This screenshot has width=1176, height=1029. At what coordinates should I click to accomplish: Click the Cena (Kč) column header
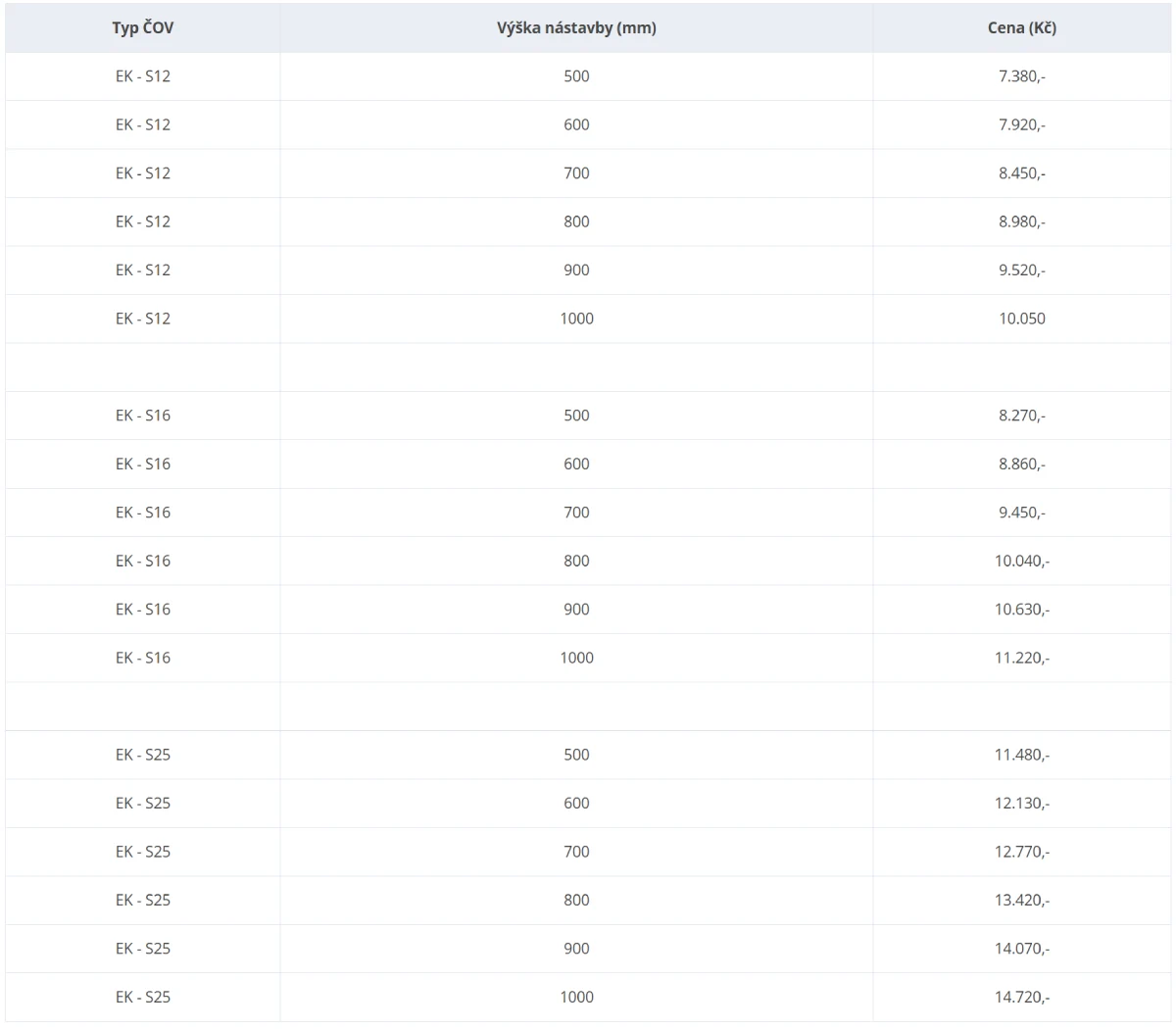1022,27
